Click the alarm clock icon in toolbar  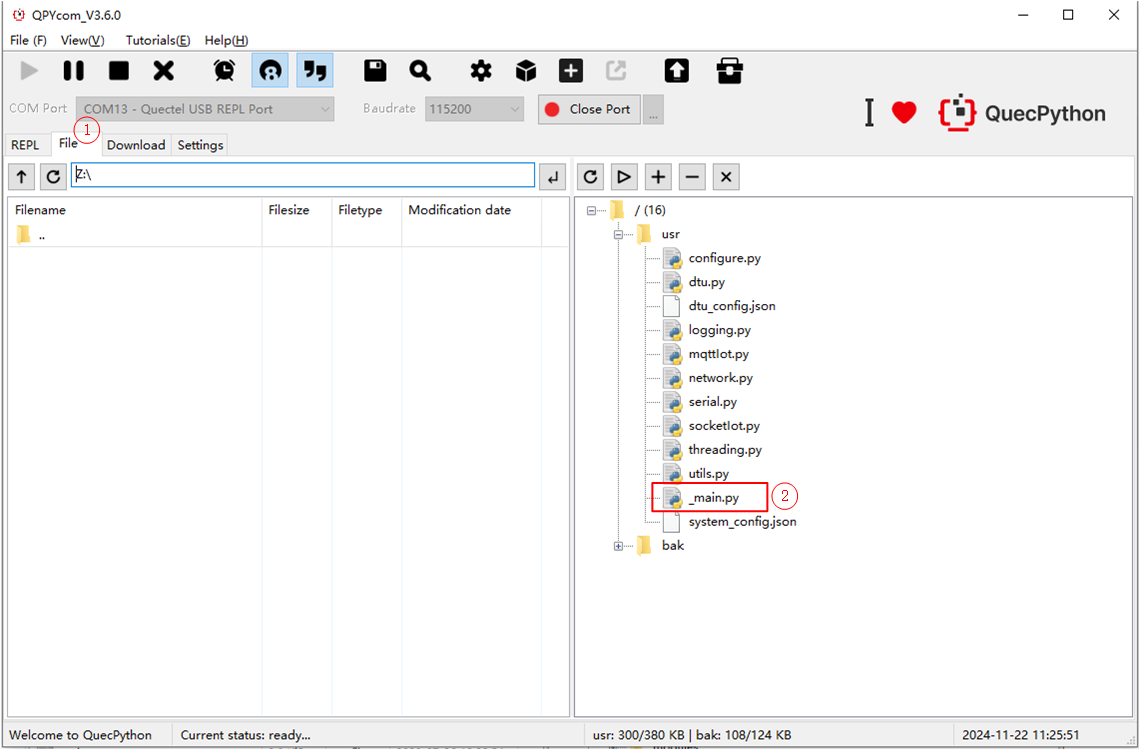point(224,71)
